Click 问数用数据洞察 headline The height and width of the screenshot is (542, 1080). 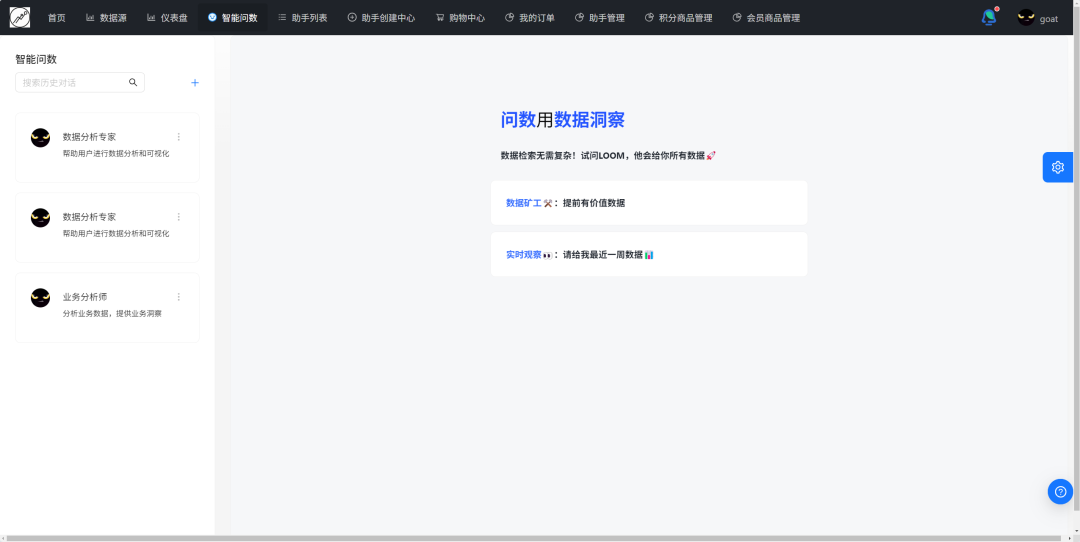click(562, 120)
